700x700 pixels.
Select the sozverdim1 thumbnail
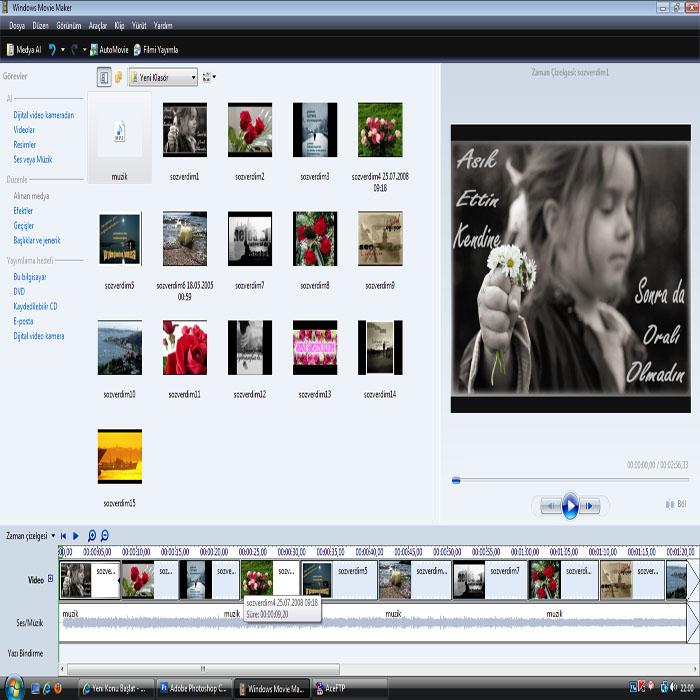pos(184,130)
